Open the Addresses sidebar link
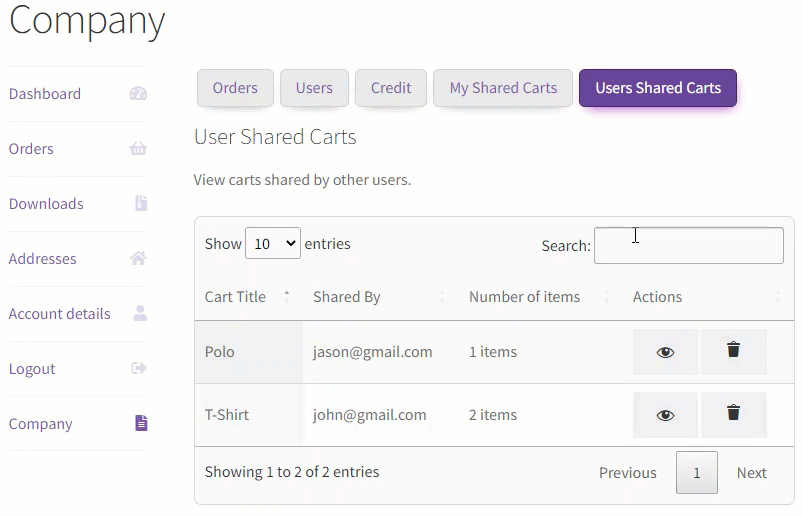 [x=42, y=258]
